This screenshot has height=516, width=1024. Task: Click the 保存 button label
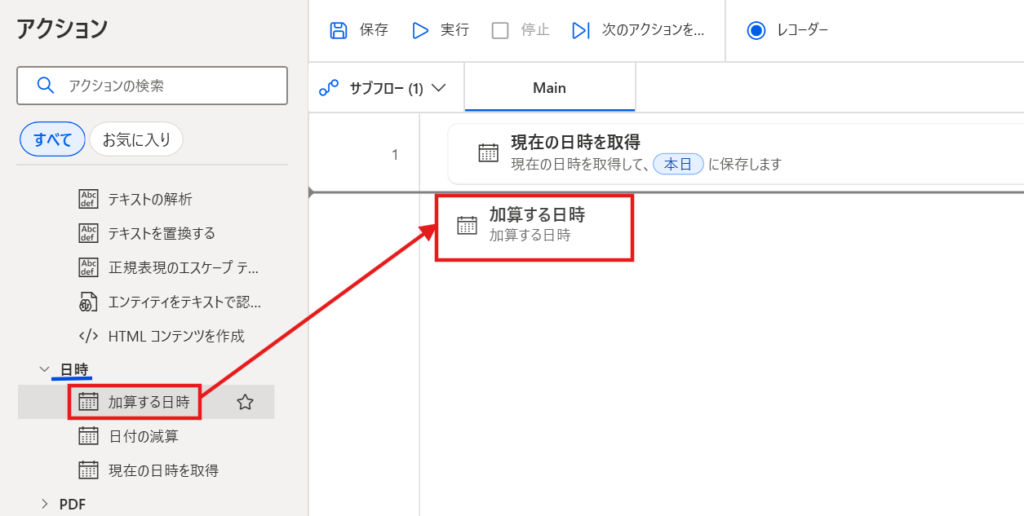pyautogui.click(x=374, y=30)
